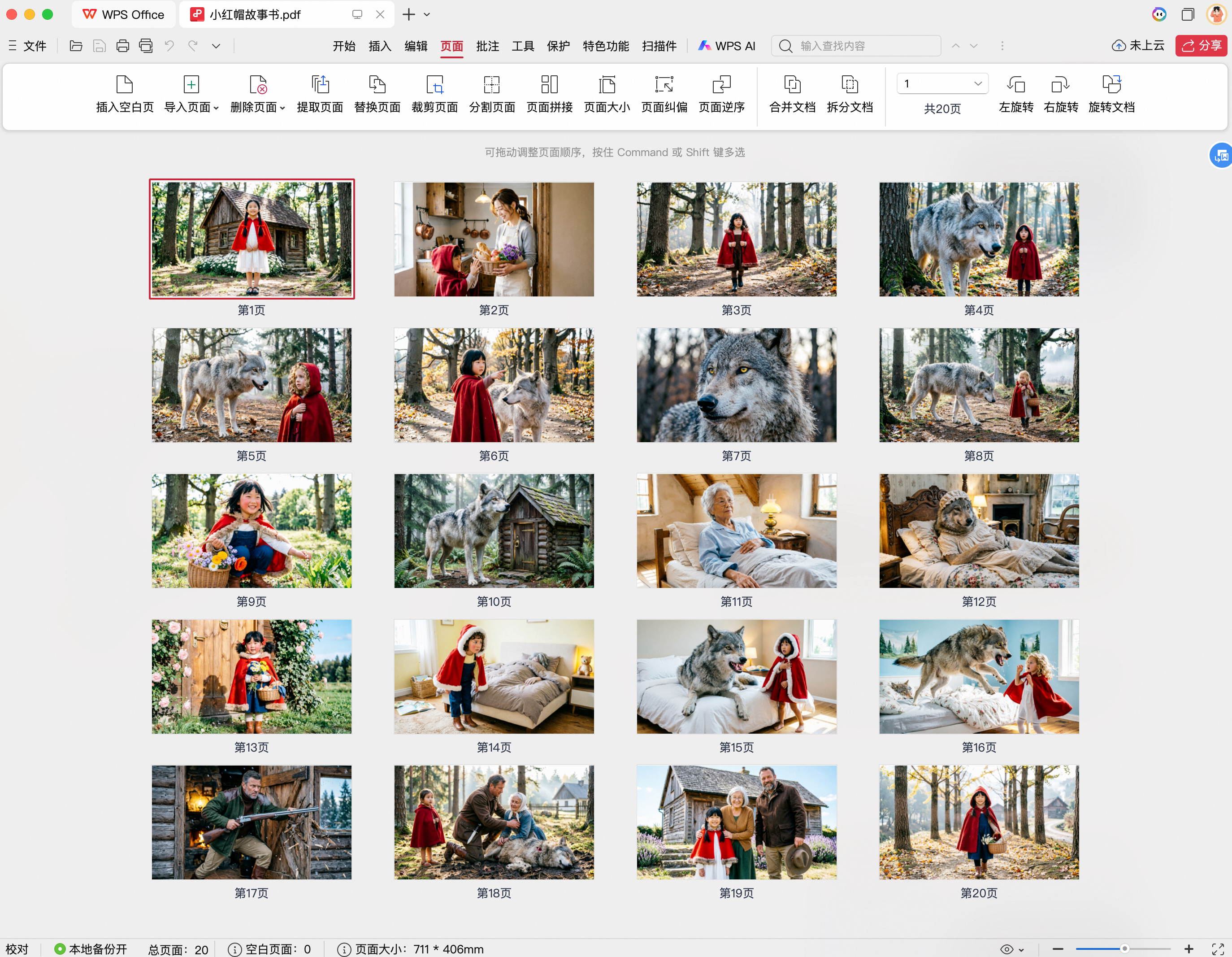The image size is (1232, 957).
Task: Switch to the 保护 tab
Action: (559, 46)
